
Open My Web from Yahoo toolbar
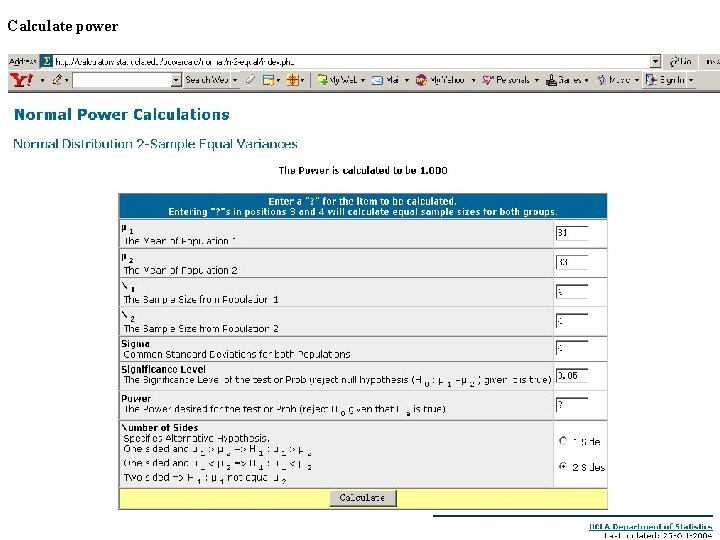(337, 80)
